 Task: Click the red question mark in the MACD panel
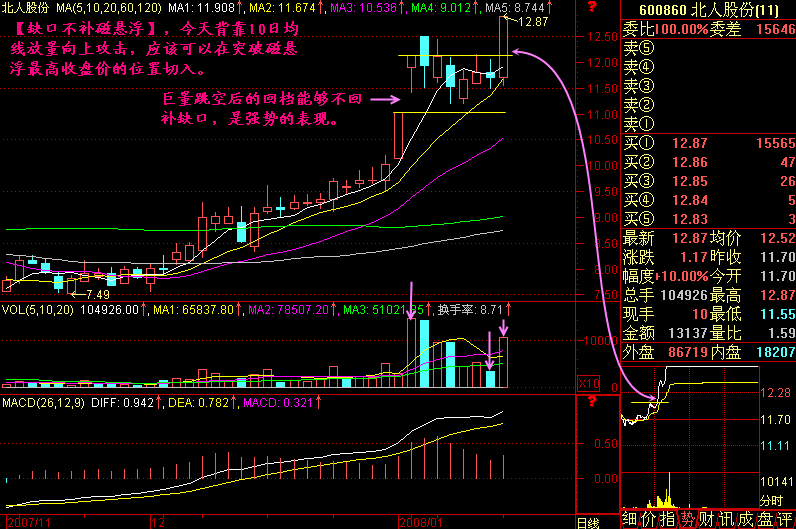[x=592, y=402]
